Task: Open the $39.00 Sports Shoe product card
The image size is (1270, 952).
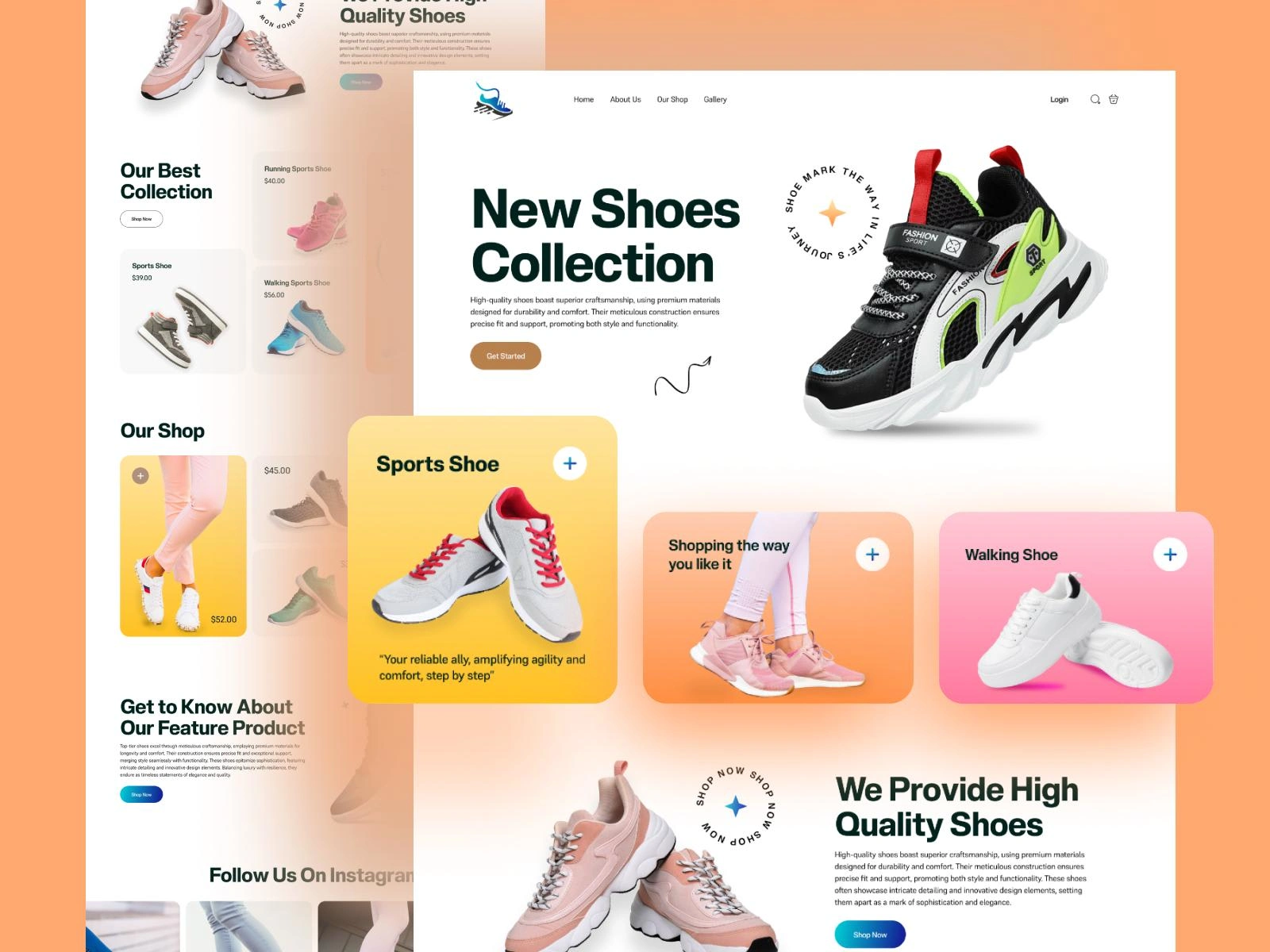Action: click(183, 311)
